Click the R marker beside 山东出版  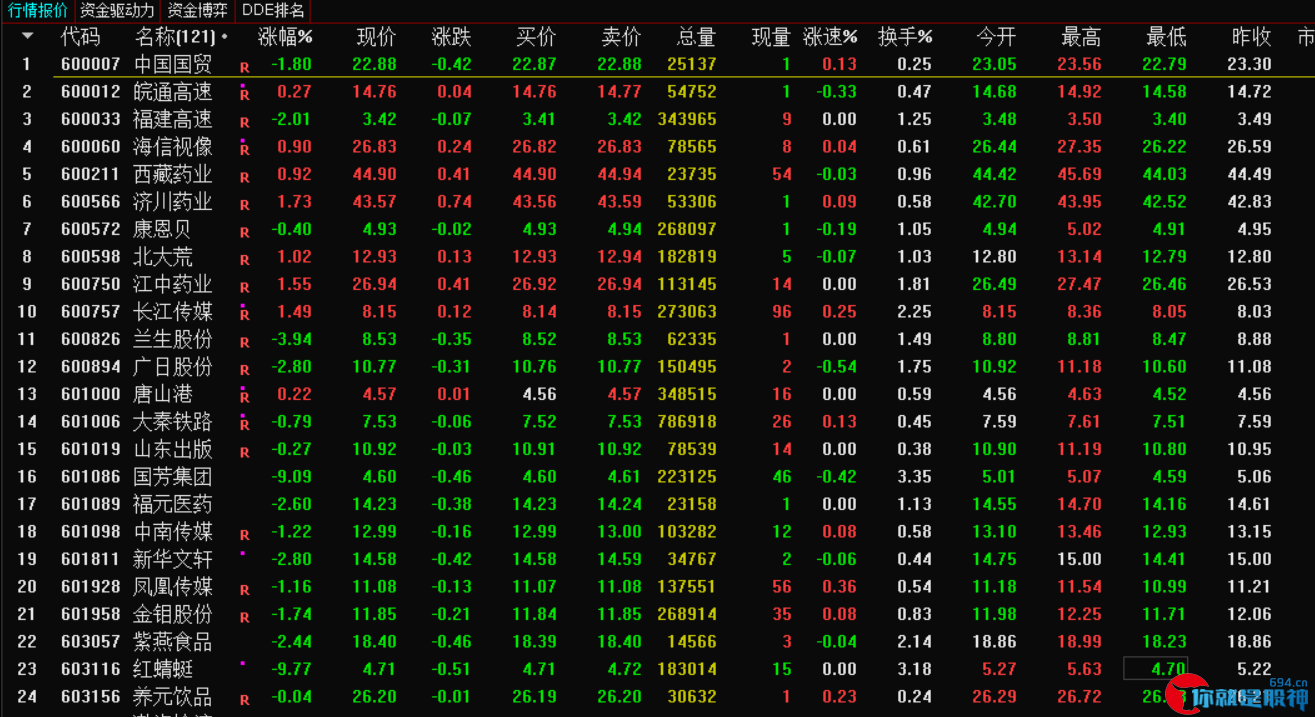pyautogui.click(x=244, y=452)
